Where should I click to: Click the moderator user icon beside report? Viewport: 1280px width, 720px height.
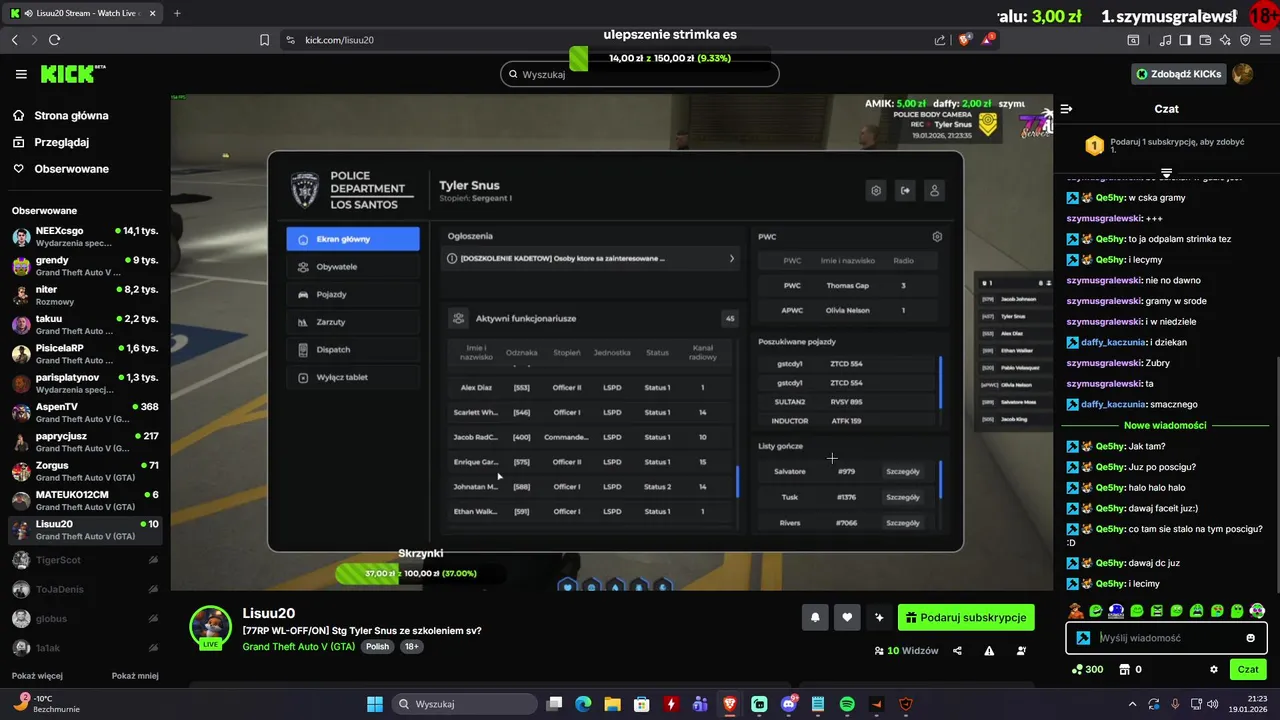click(1021, 651)
